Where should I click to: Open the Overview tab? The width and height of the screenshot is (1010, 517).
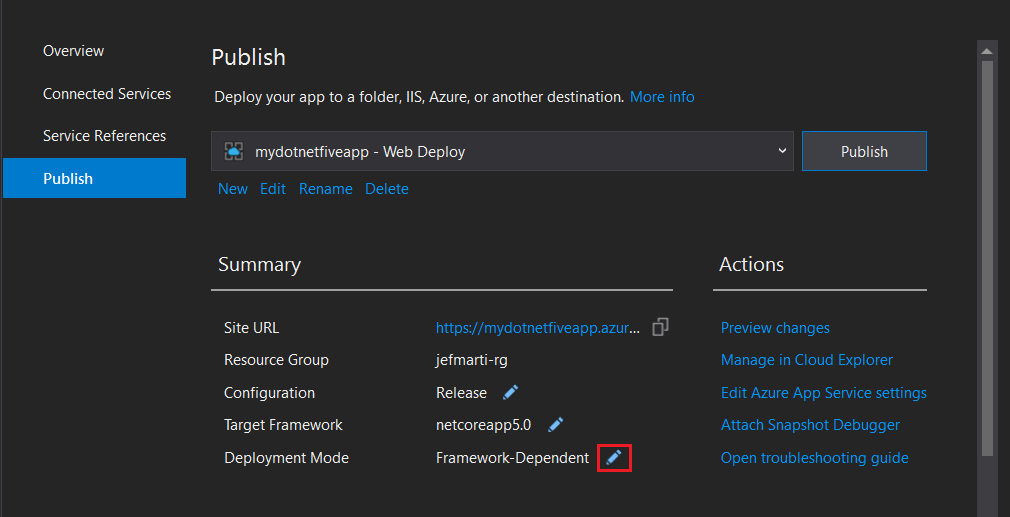coord(73,51)
